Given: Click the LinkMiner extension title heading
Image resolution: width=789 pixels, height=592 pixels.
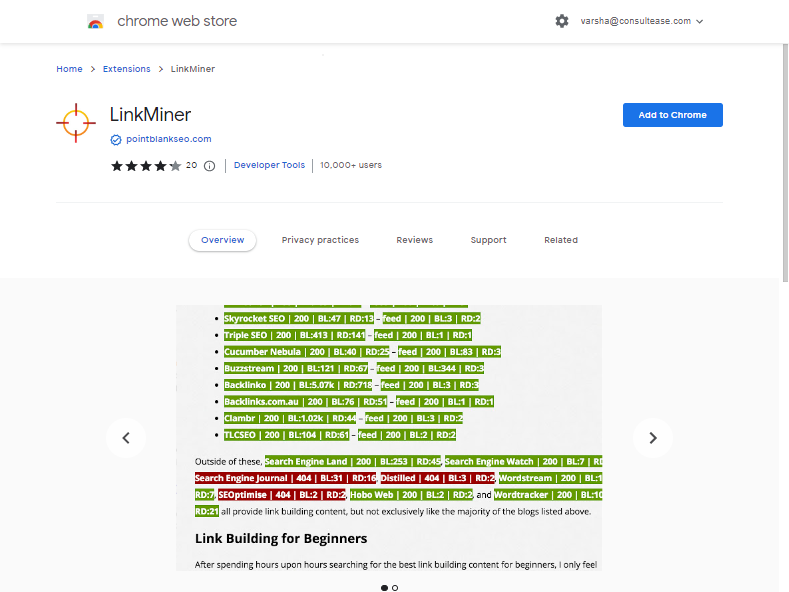Looking at the screenshot, I should coord(150,115).
